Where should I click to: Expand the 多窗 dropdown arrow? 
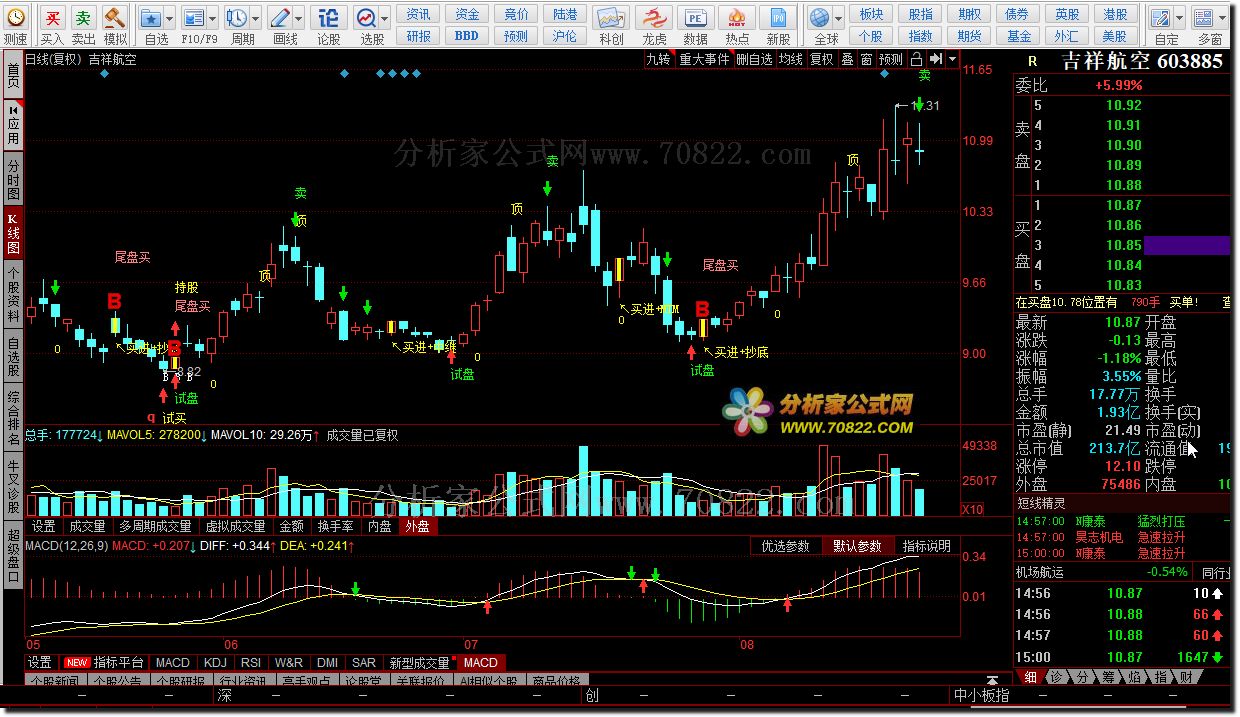(x=1222, y=18)
